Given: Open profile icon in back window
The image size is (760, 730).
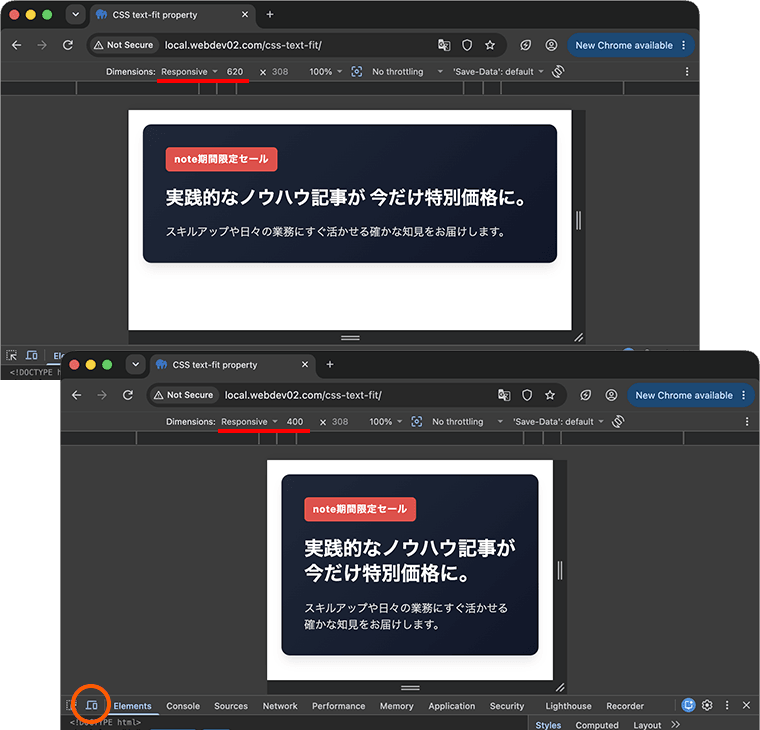Looking at the screenshot, I should click(x=551, y=45).
